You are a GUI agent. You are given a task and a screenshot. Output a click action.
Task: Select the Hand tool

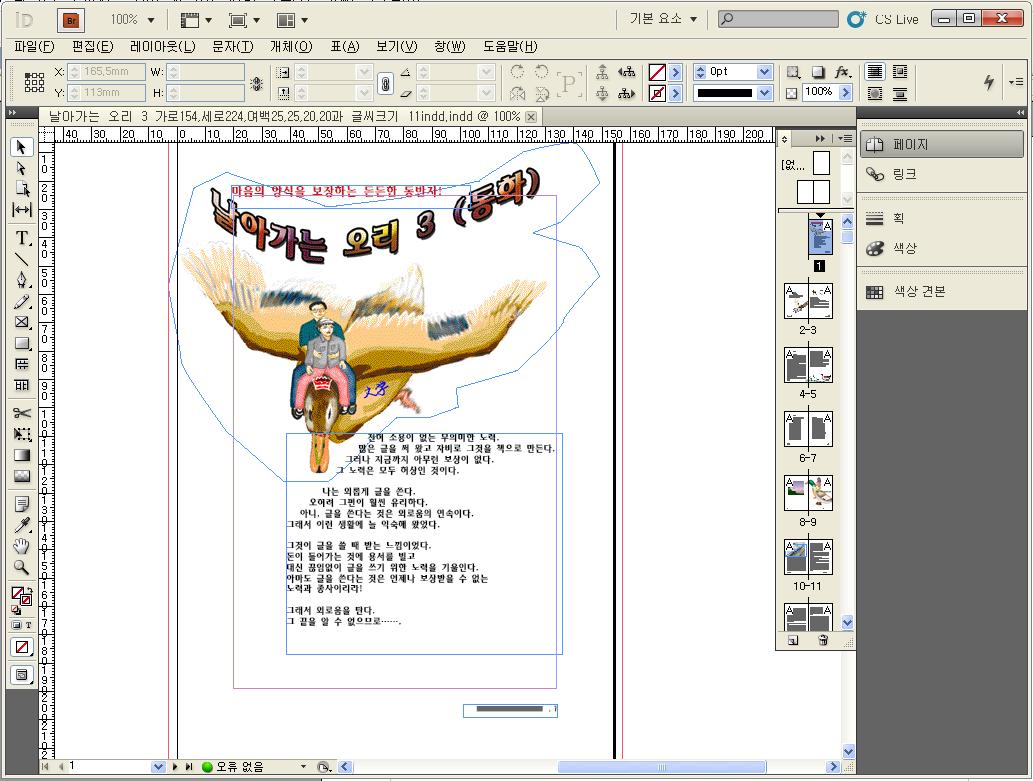click(x=22, y=546)
